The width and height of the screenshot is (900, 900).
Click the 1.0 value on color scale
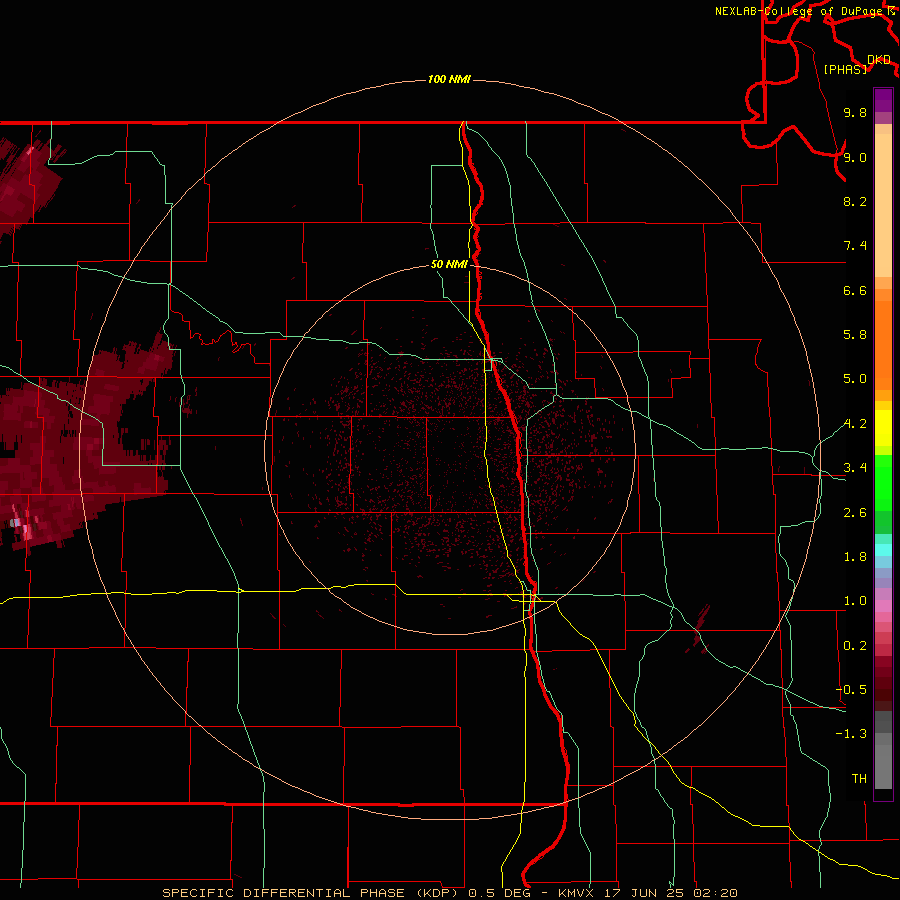(x=855, y=601)
